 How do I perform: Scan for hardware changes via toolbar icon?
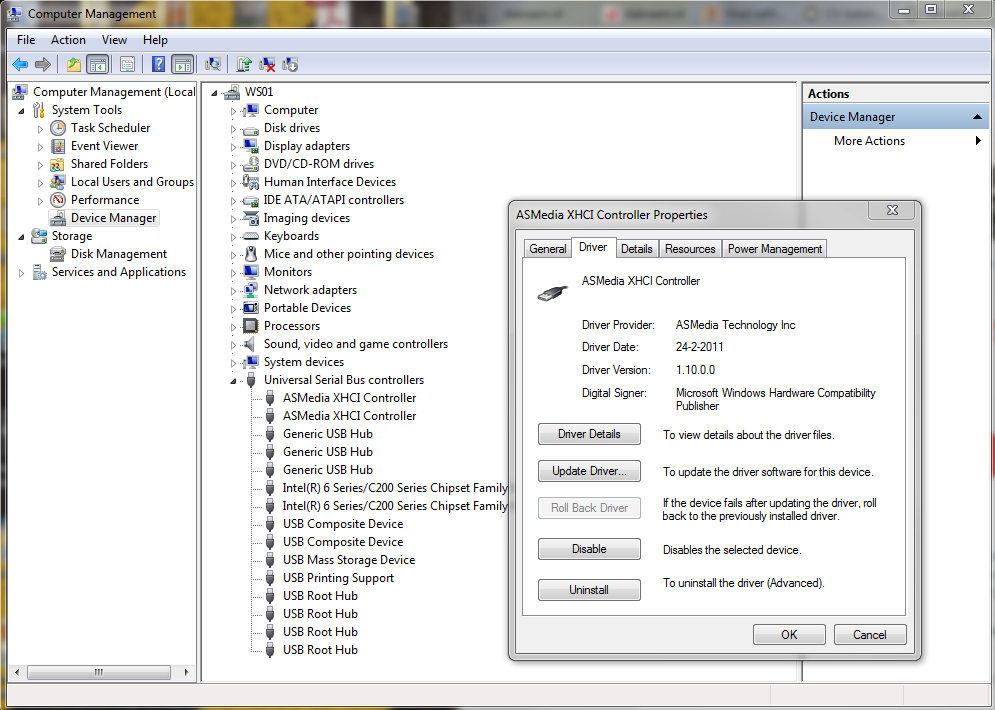pyautogui.click(x=213, y=64)
